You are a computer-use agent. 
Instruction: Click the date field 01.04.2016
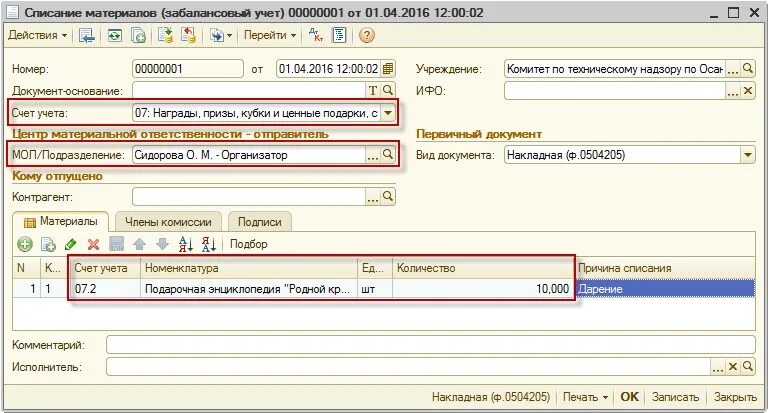(x=328, y=69)
